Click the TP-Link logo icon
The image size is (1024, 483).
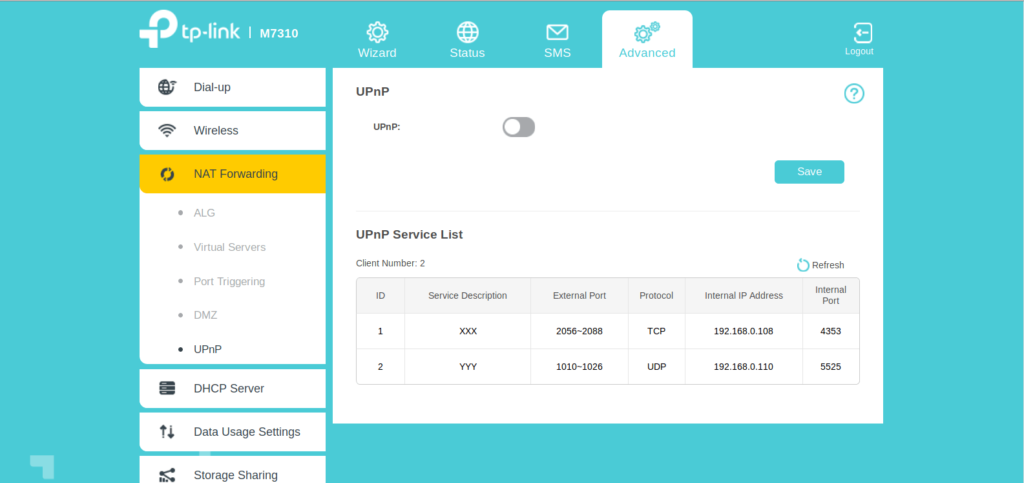coord(158,30)
